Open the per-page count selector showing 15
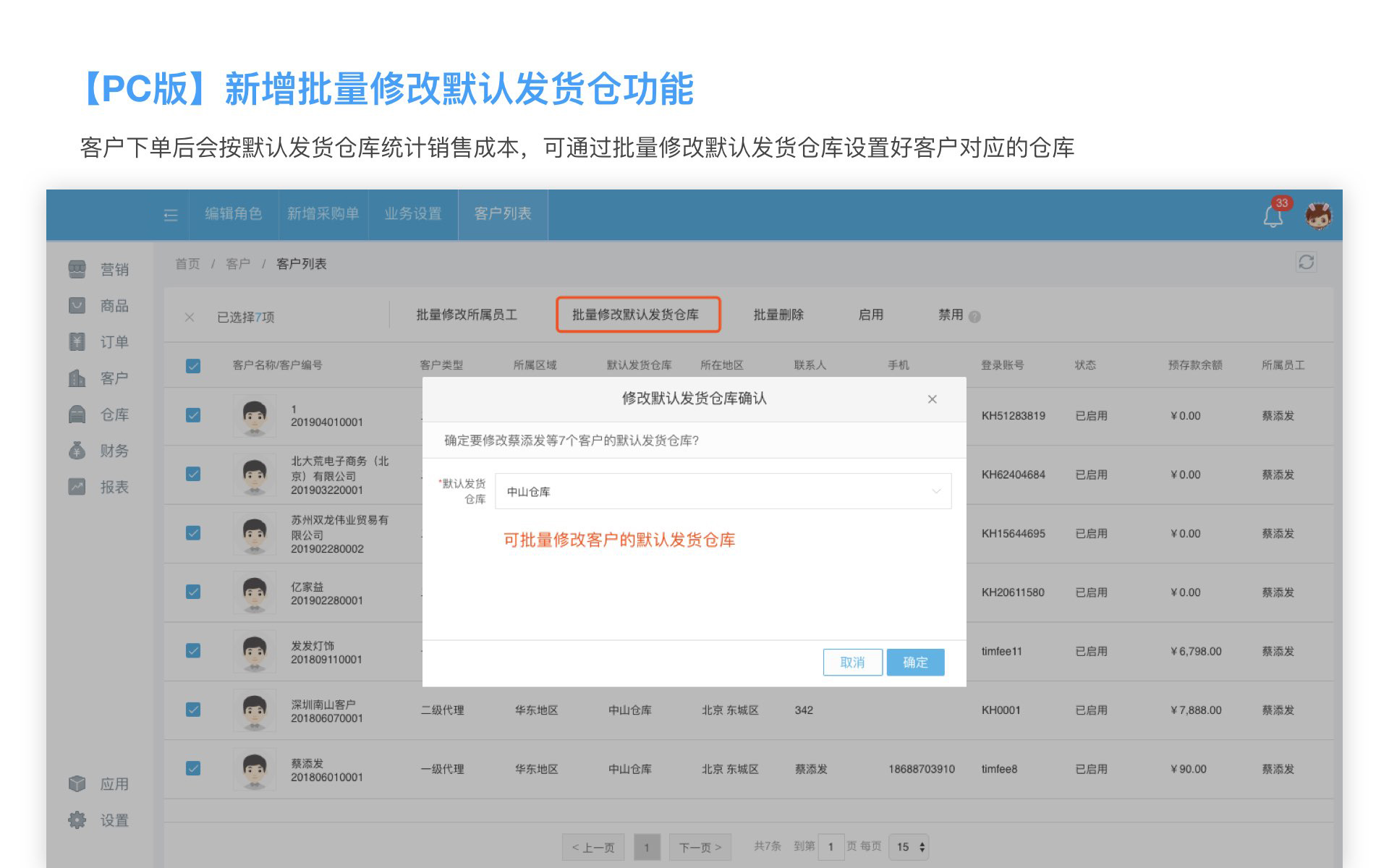The image size is (1389, 868). [x=909, y=847]
